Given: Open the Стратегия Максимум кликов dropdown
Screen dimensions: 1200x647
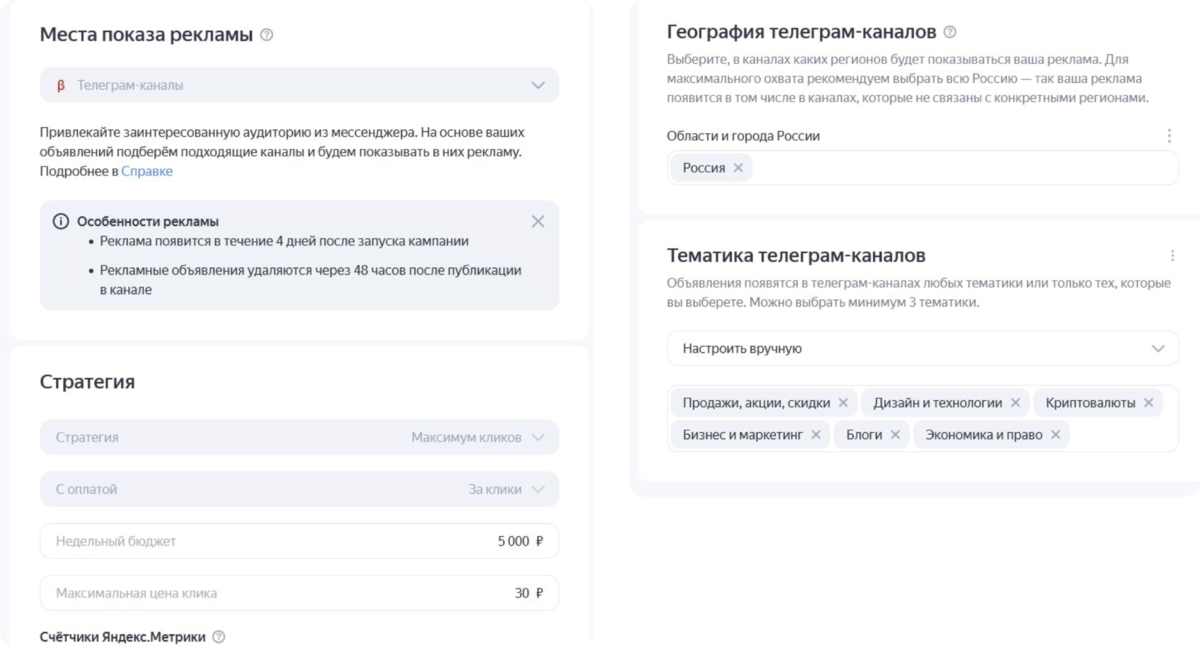Looking at the screenshot, I should point(299,437).
